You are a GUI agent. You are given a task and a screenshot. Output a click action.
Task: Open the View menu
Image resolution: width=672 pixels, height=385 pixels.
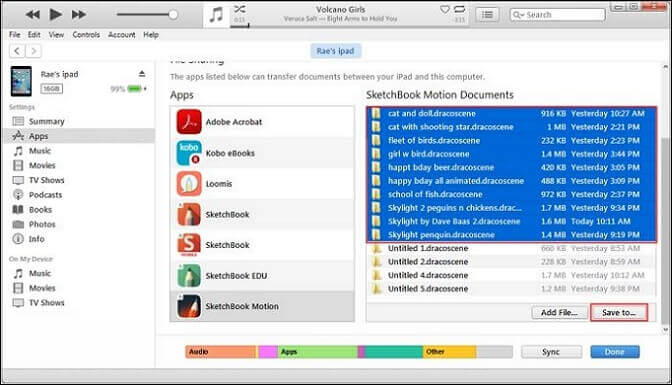coord(56,35)
